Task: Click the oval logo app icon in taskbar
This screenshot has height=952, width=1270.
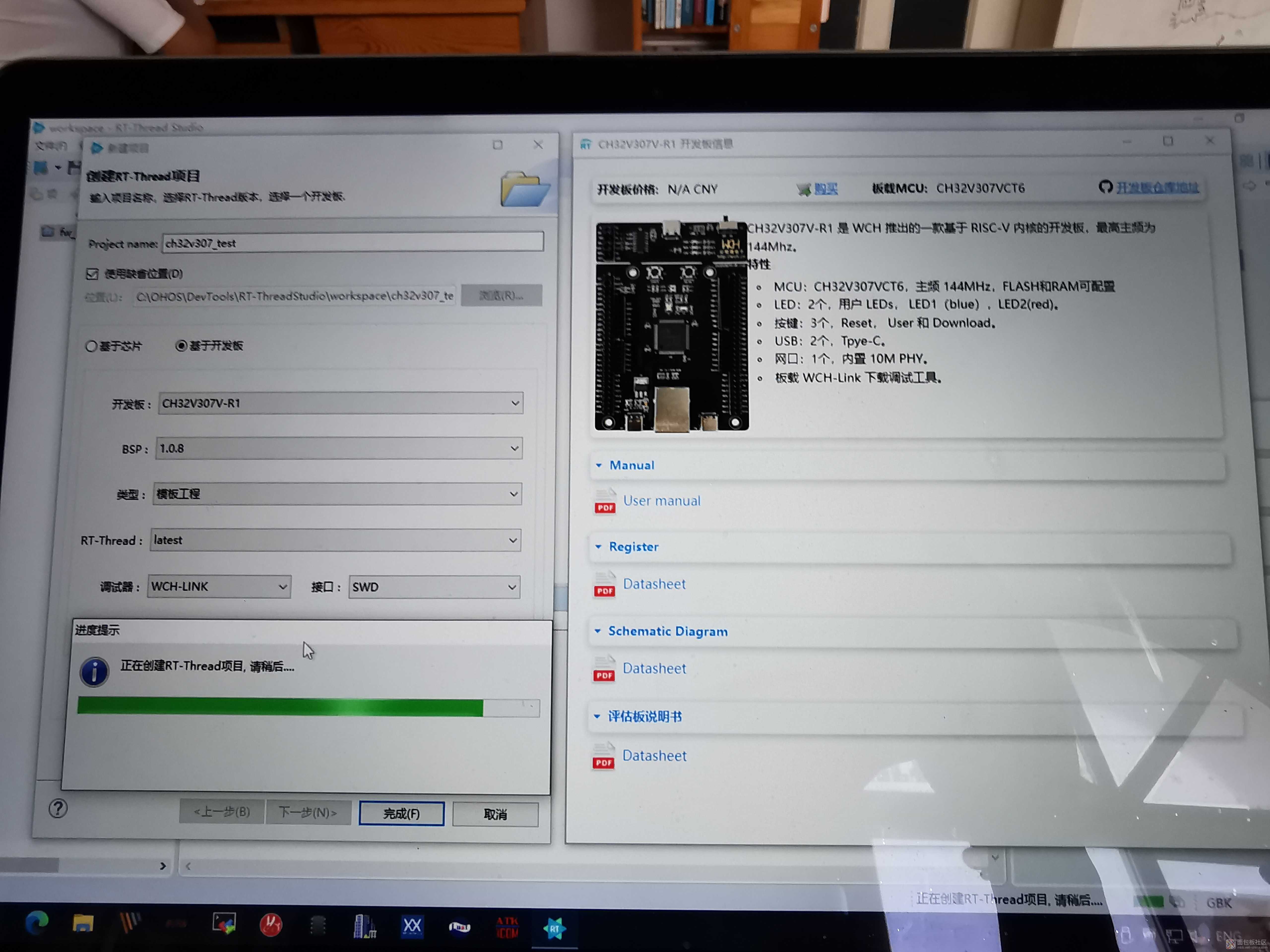Action: coord(459,927)
